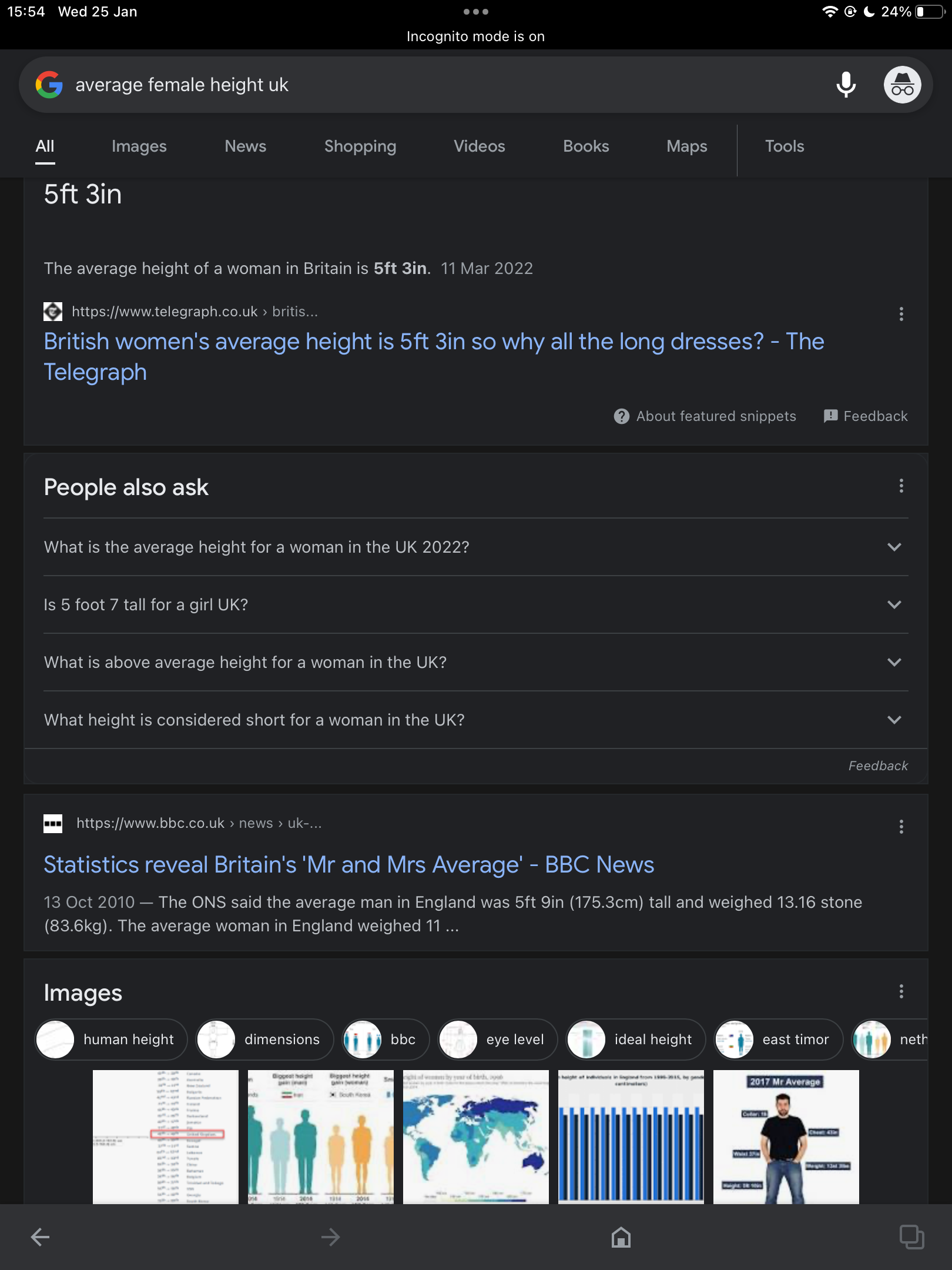Expand 'Is 5 foot 7 tall for a girl UK?'

point(476,604)
